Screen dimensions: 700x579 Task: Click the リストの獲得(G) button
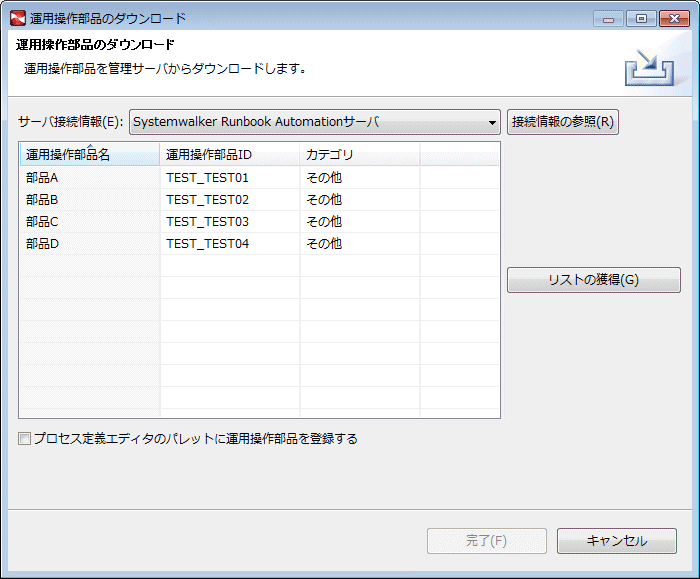tap(594, 280)
